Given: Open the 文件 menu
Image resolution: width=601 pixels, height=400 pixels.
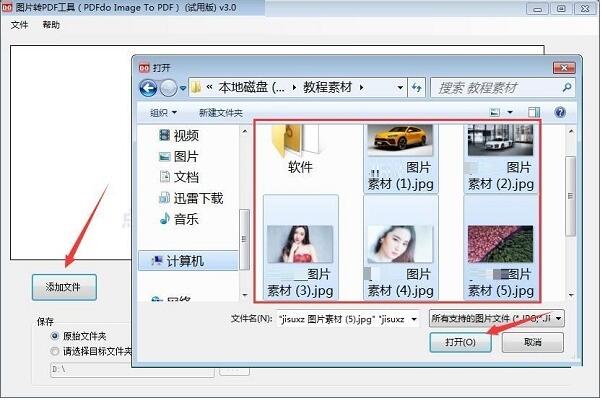Looking at the screenshot, I should point(19,25).
